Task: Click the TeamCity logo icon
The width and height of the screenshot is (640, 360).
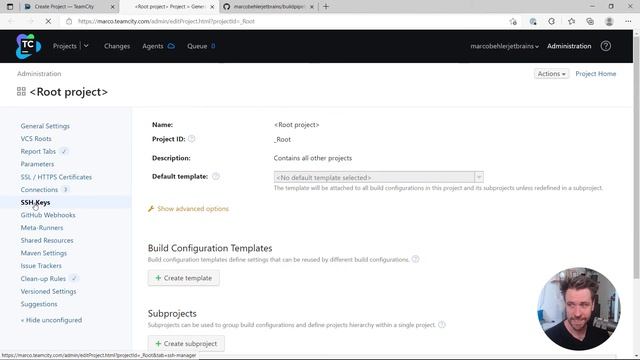Action: click(28, 46)
